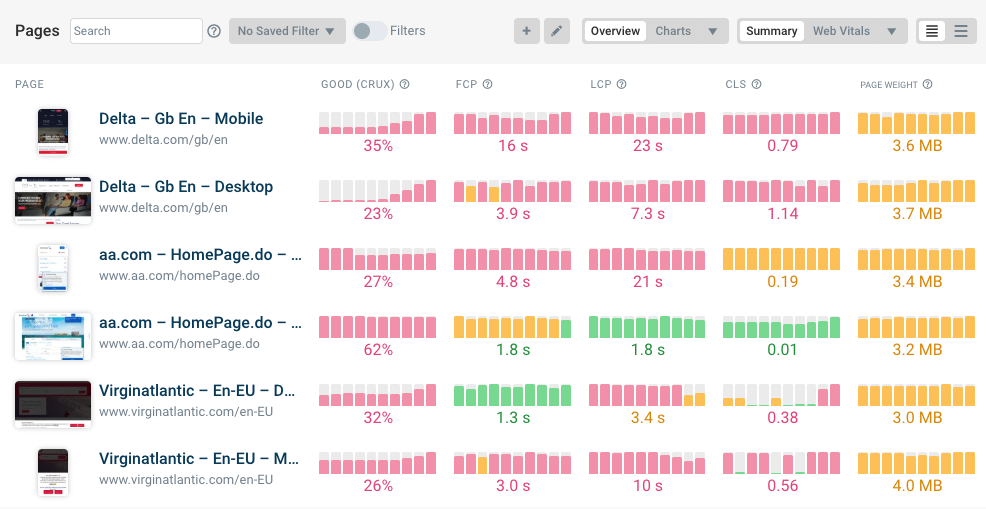Click the help icon beside LCP column

pyautogui.click(x=621, y=85)
